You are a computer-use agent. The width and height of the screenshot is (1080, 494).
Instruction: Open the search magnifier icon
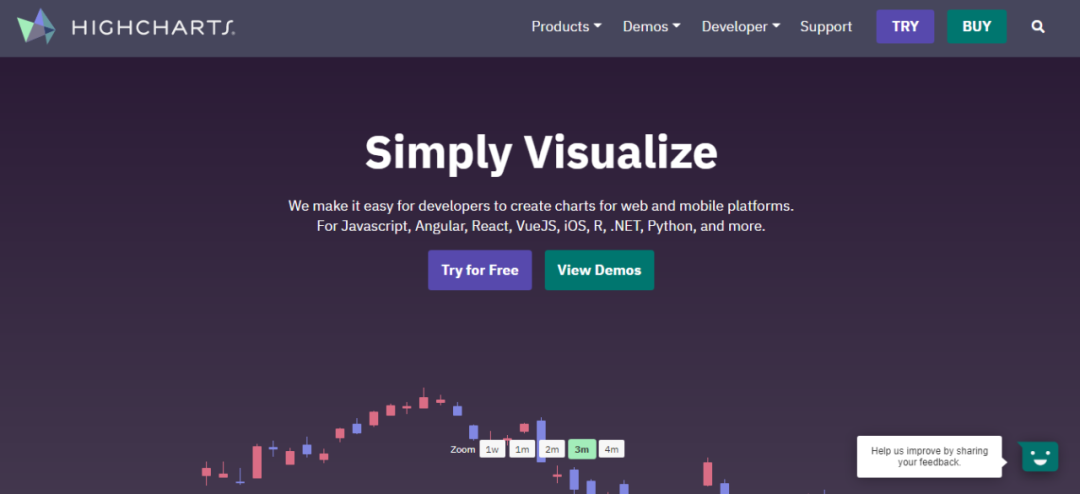point(1038,27)
